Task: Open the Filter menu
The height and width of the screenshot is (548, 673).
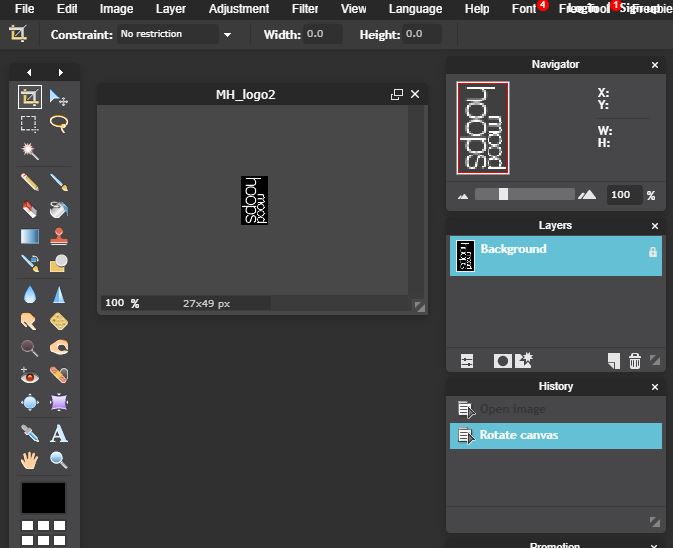Action: pos(305,9)
